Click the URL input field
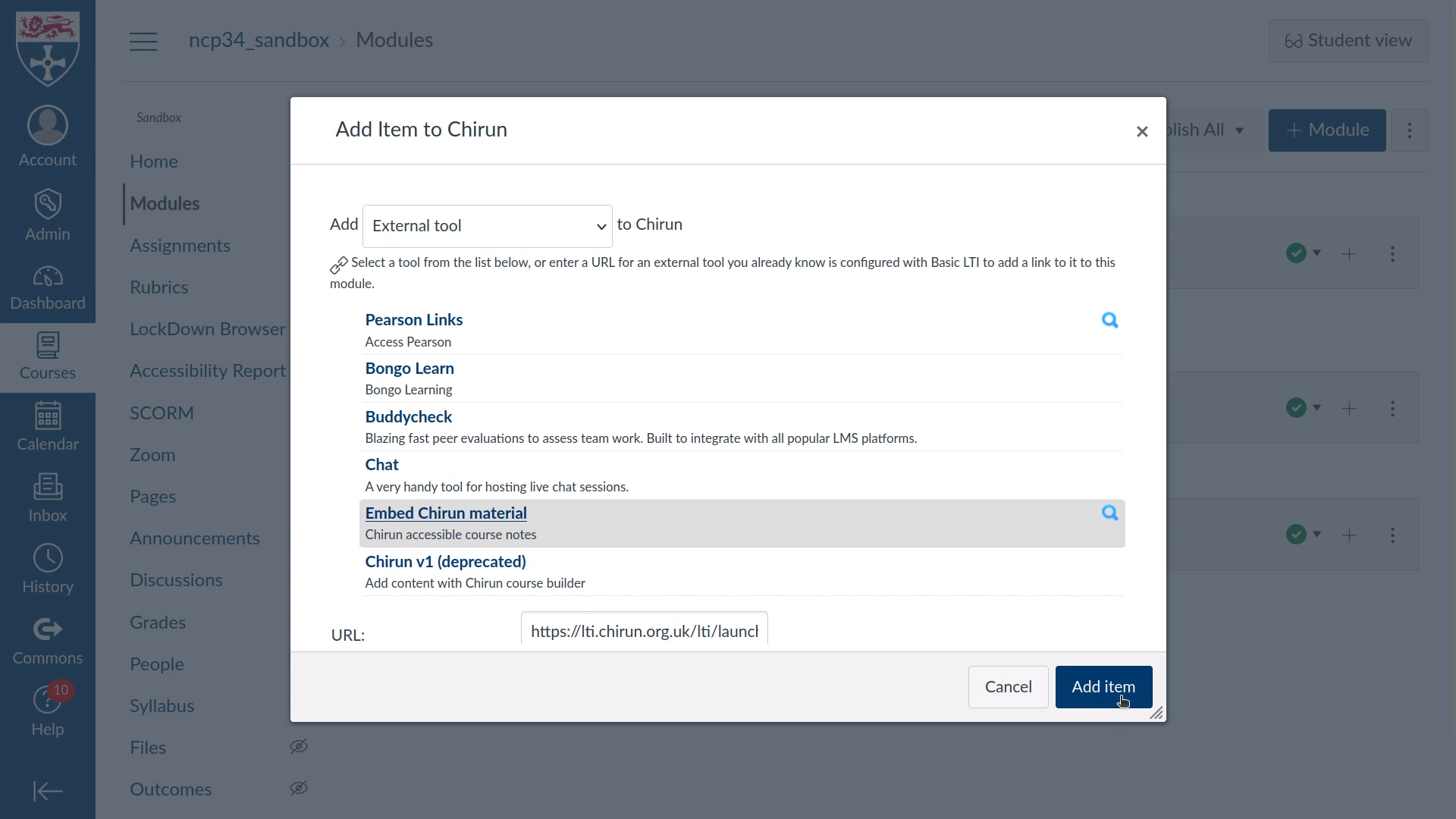The height and width of the screenshot is (819, 1456). (x=644, y=630)
